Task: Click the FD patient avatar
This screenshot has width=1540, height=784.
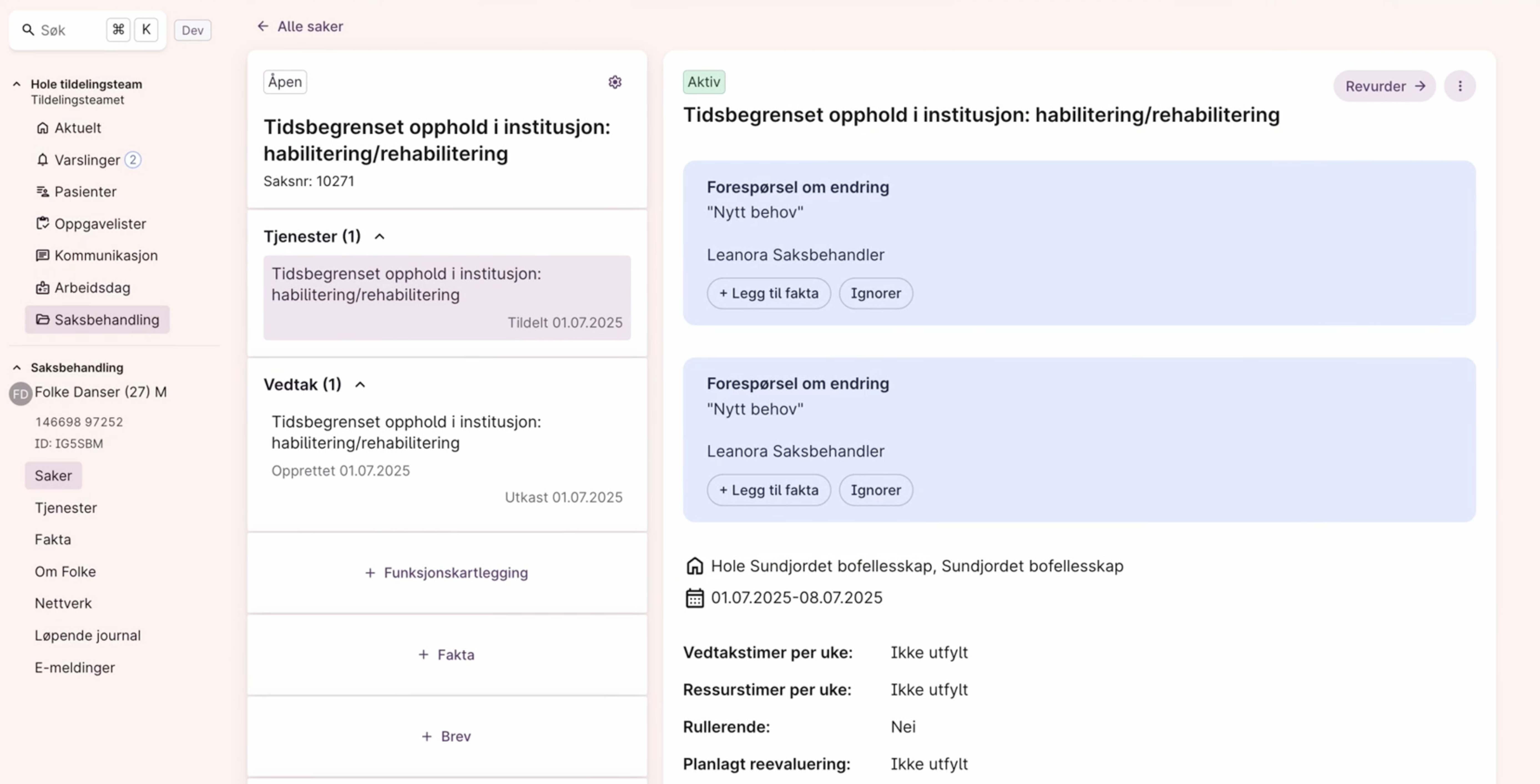Action: click(x=20, y=394)
